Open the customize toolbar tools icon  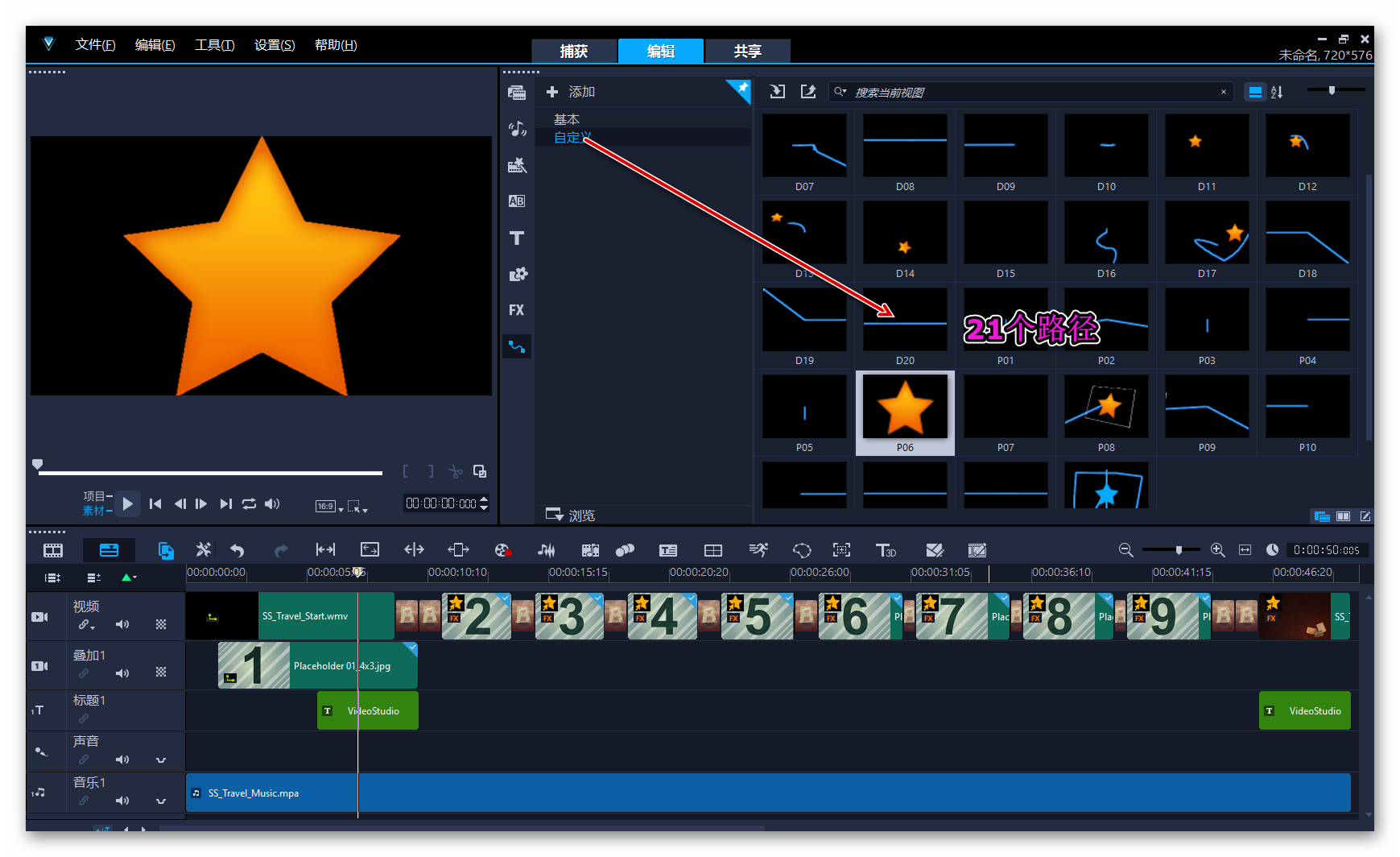pyautogui.click(x=204, y=550)
